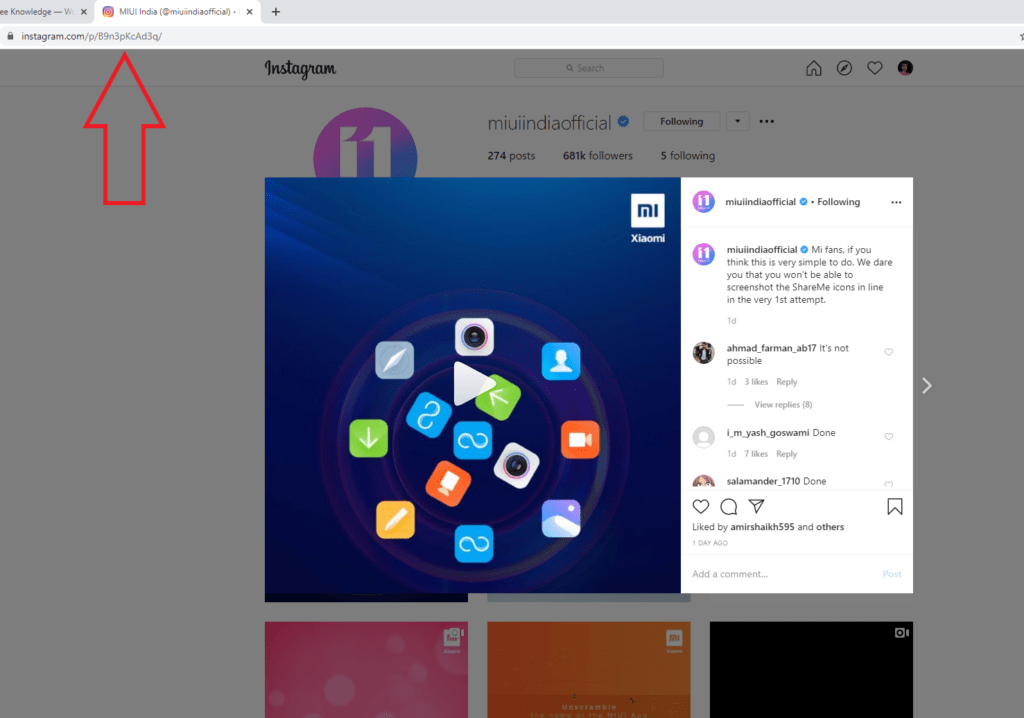The height and width of the screenshot is (718, 1024).
Task: Open the Explore compass icon
Action: tap(844, 68)
